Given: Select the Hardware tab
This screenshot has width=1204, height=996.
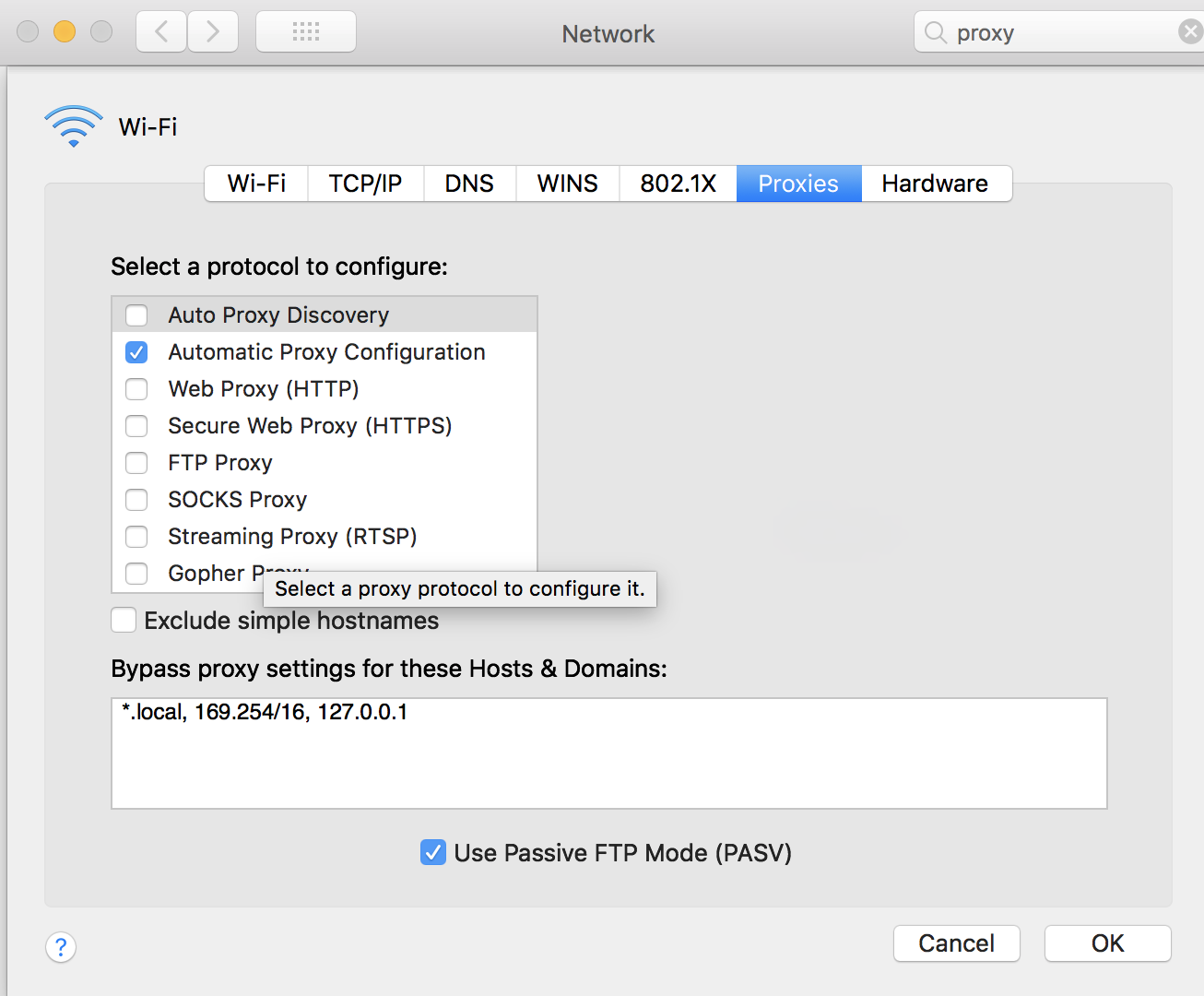Looking at the screenshot, I should (935, 184).
